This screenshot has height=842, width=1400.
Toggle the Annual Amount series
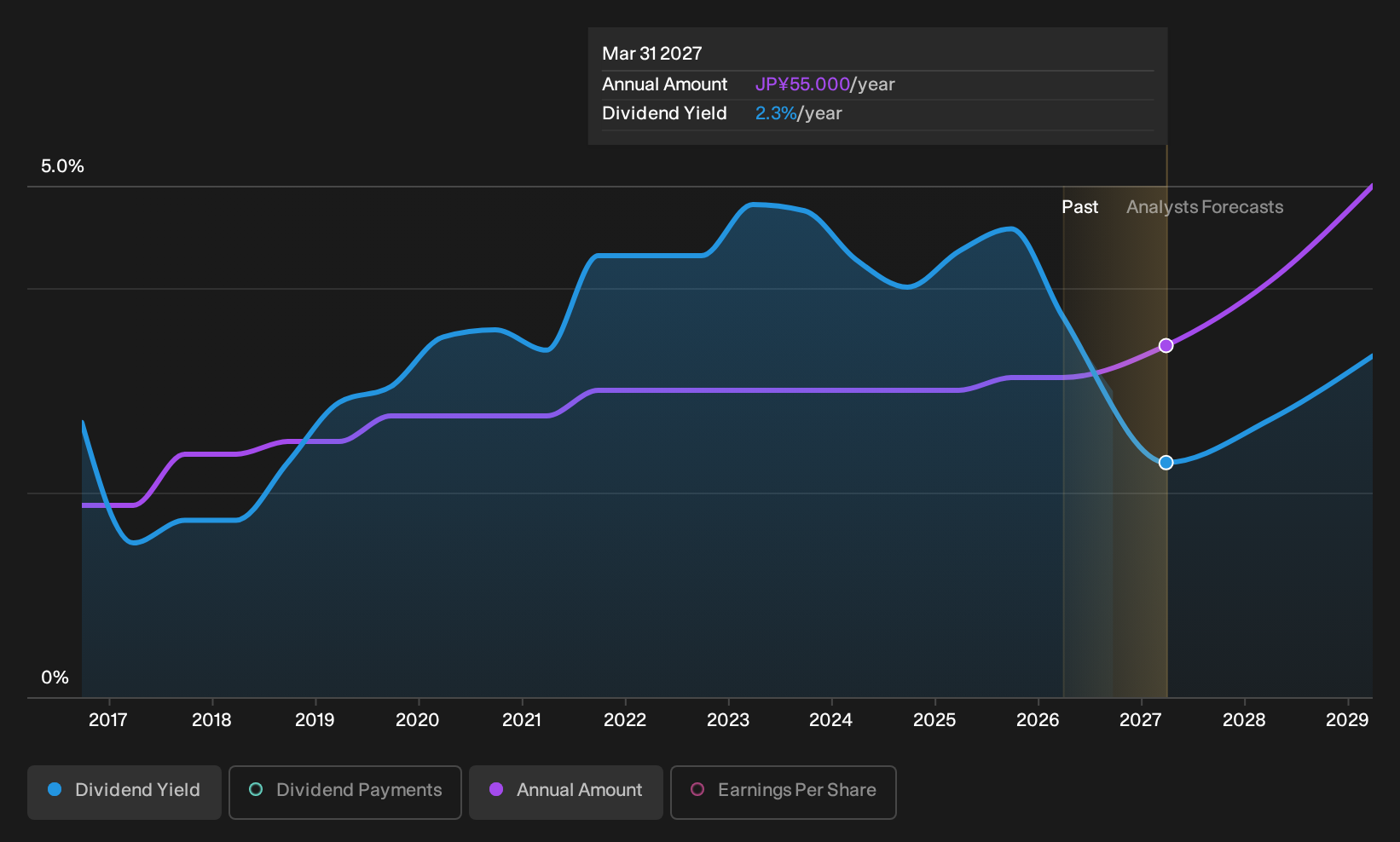pos(566,792)
